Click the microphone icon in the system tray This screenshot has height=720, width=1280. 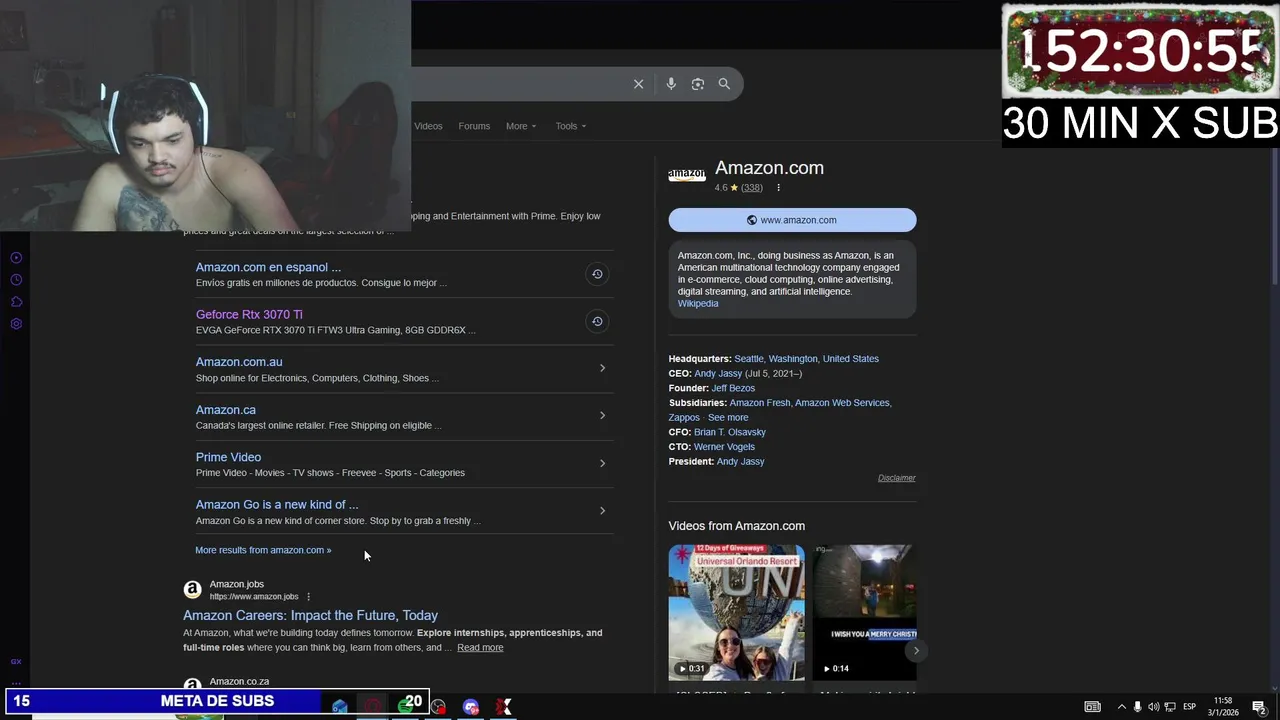pos(1137,707)
